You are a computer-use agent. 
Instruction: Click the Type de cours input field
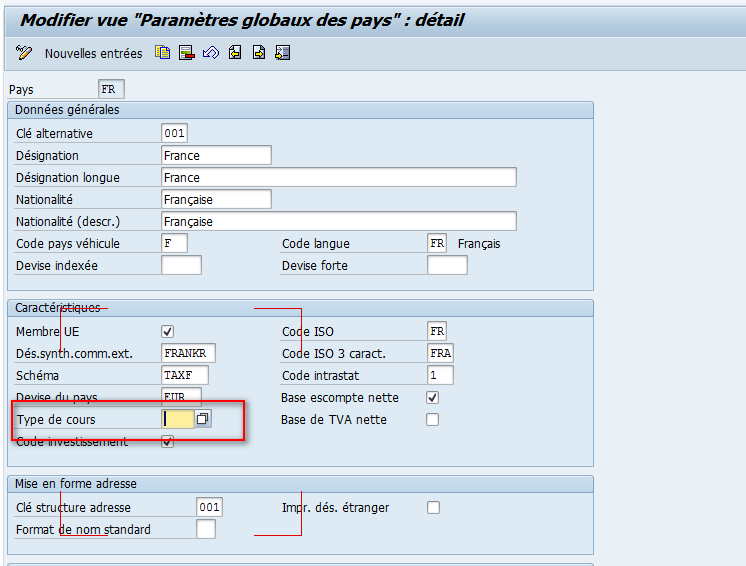pos(178,419)
